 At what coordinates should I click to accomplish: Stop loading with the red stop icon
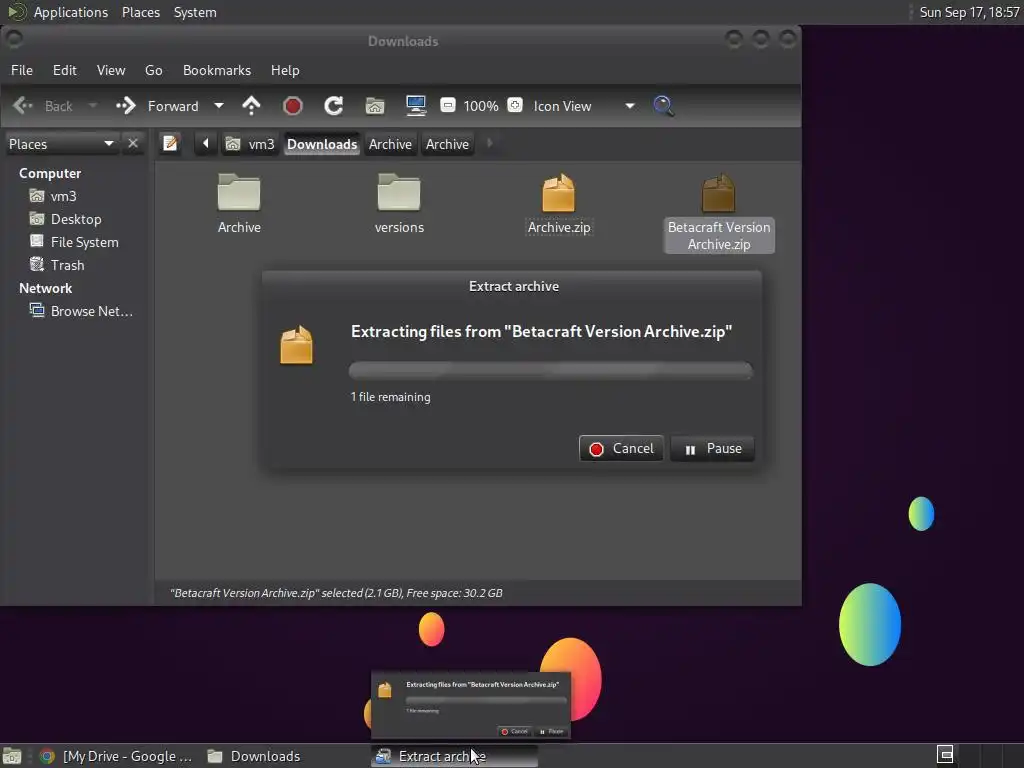[x=293, y=106]
